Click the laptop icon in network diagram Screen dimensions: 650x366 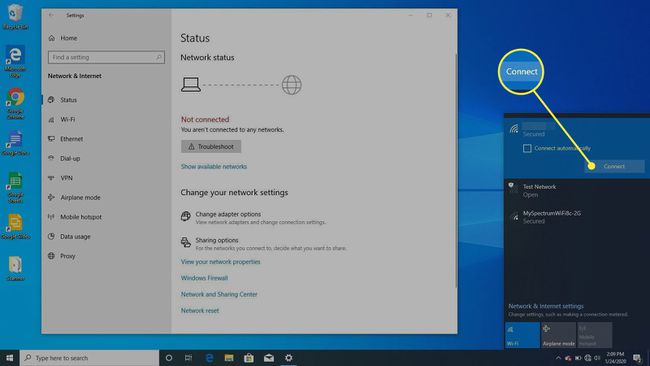191,85
